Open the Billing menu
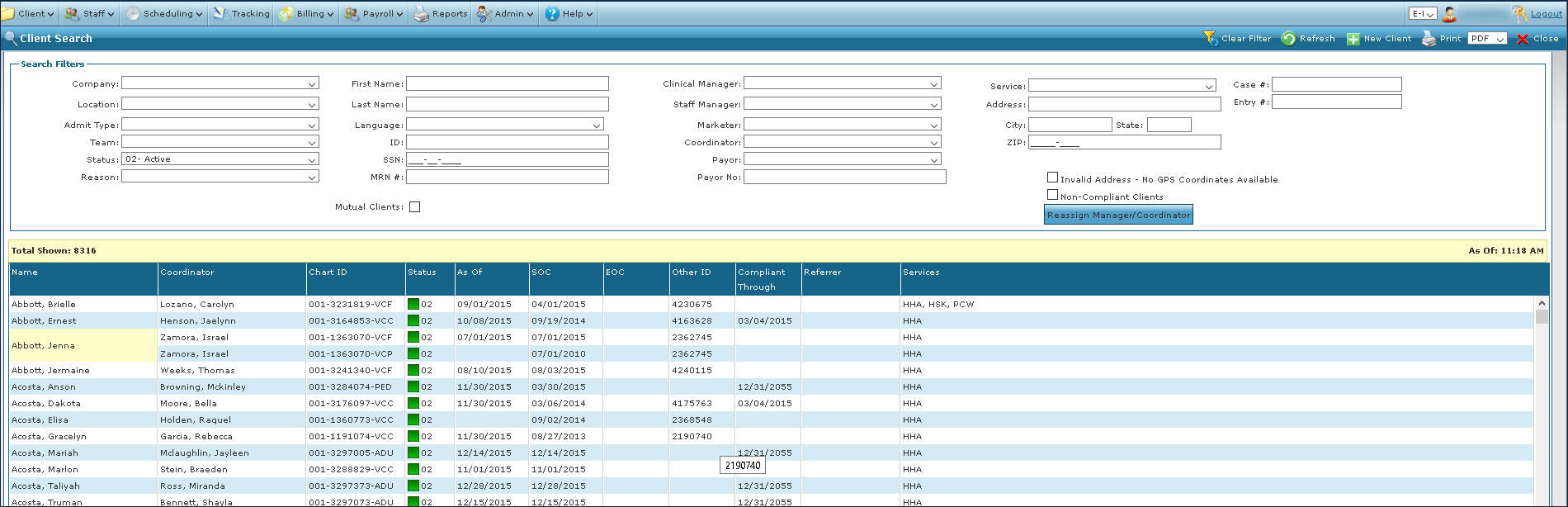 308,14
